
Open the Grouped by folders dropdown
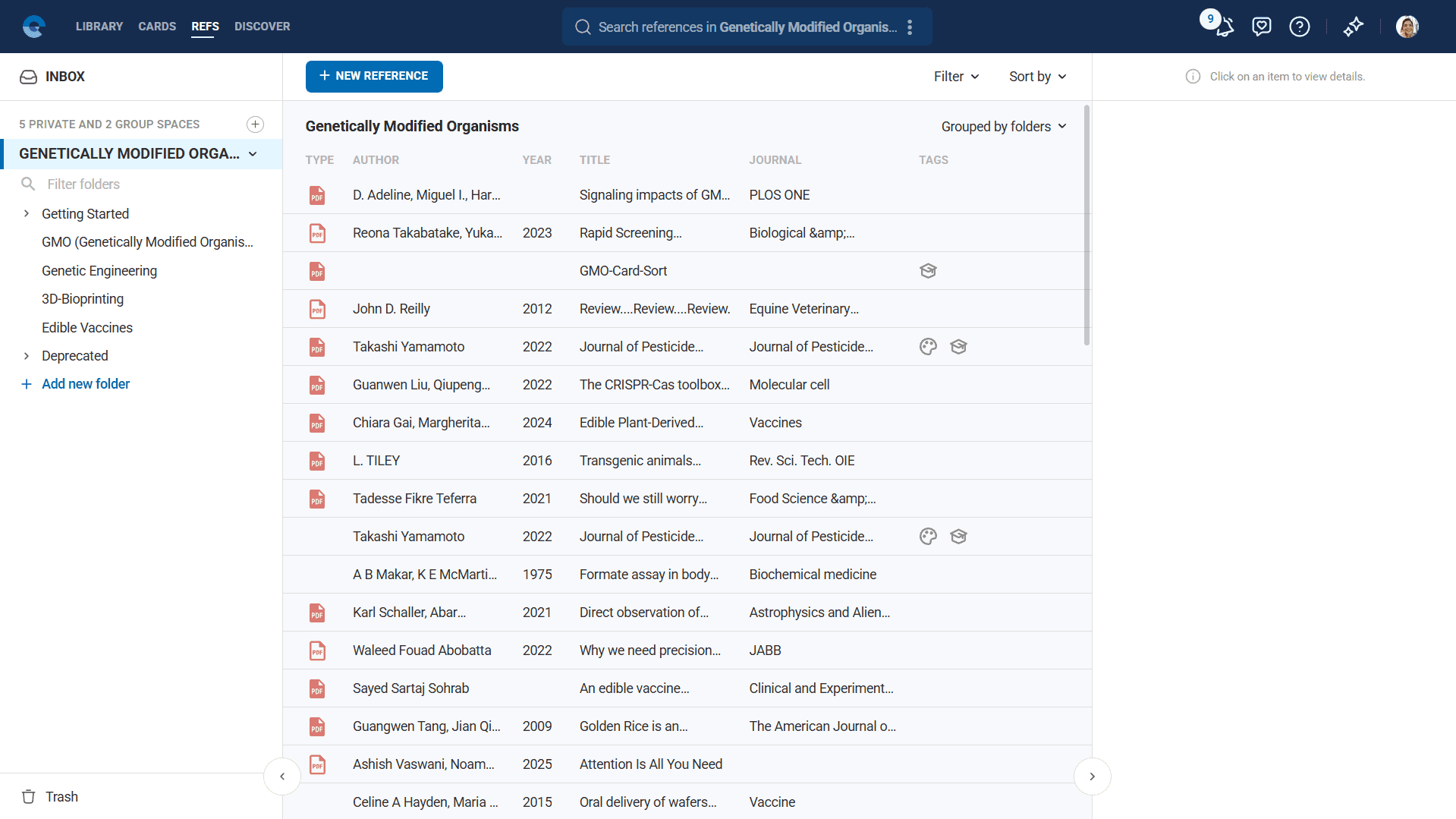coord(1003,127)
